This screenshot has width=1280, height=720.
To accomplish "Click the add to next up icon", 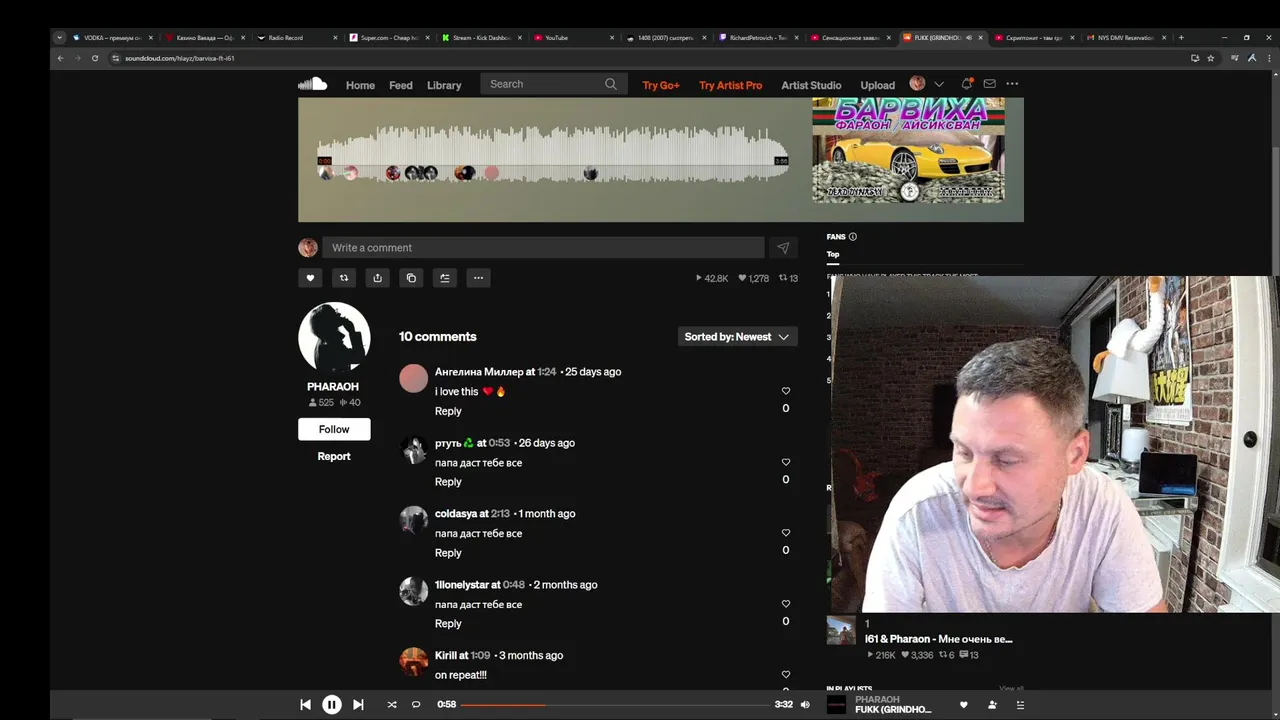I will [445, 278].
